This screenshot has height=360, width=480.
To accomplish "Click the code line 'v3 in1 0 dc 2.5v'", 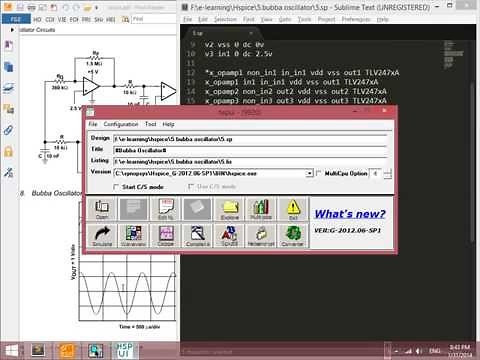I will pyautogui.click(x=238, y=54).
